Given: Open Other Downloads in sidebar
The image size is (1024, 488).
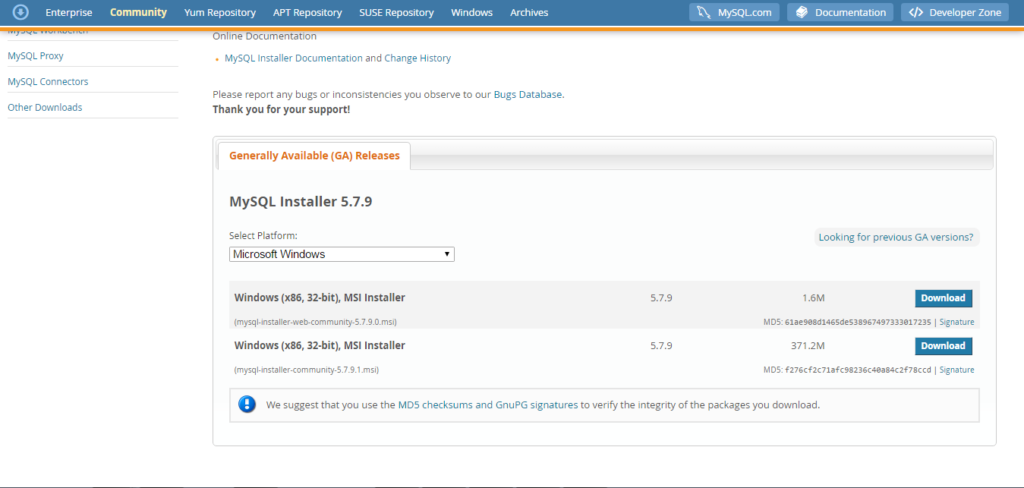Looking at the screenshot, I should click(x=44, y=107).
